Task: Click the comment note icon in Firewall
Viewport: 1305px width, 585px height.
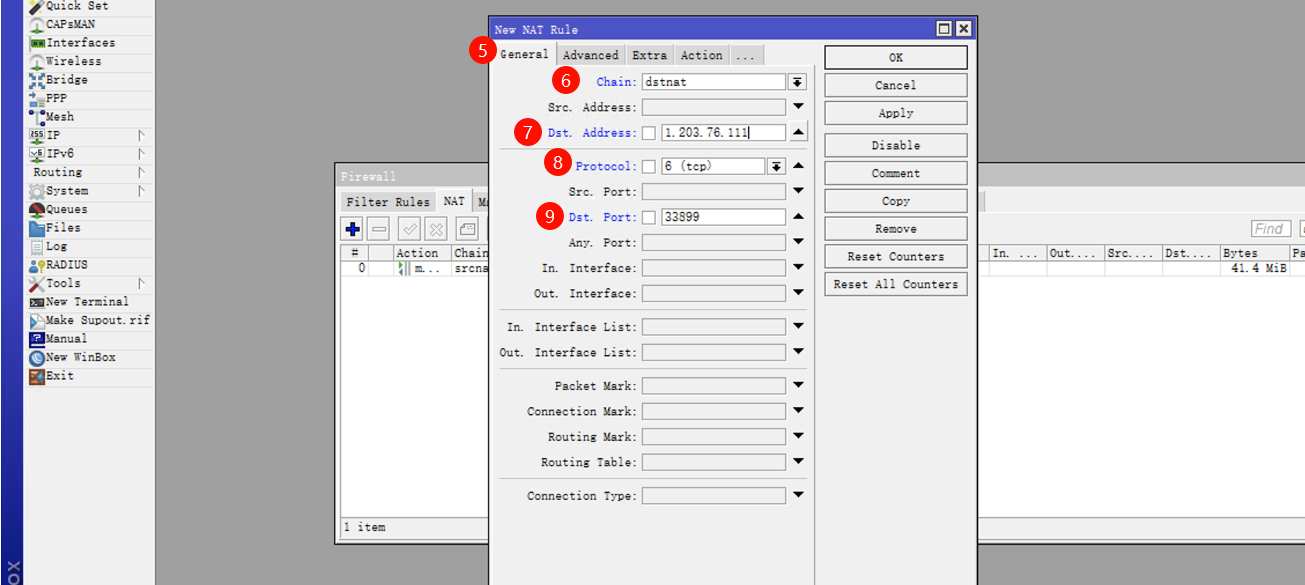Action: 468,229
